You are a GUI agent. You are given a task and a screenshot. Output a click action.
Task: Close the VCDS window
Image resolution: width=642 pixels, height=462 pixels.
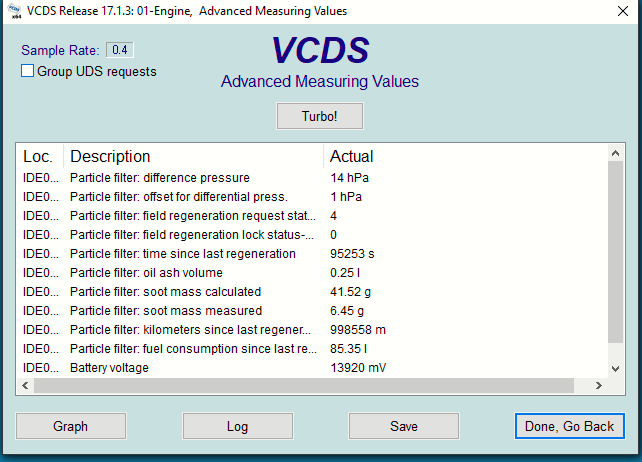pos(623,11)
